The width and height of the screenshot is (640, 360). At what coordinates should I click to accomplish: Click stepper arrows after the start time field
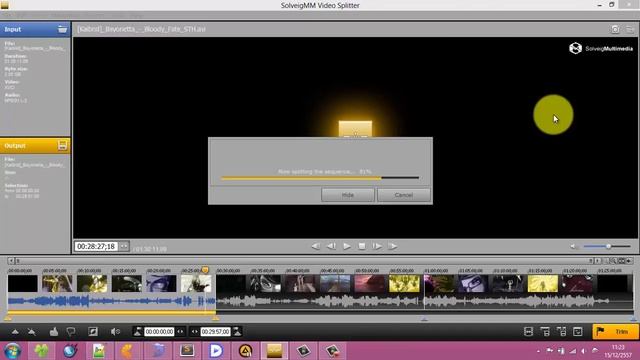tap(180, 332)
